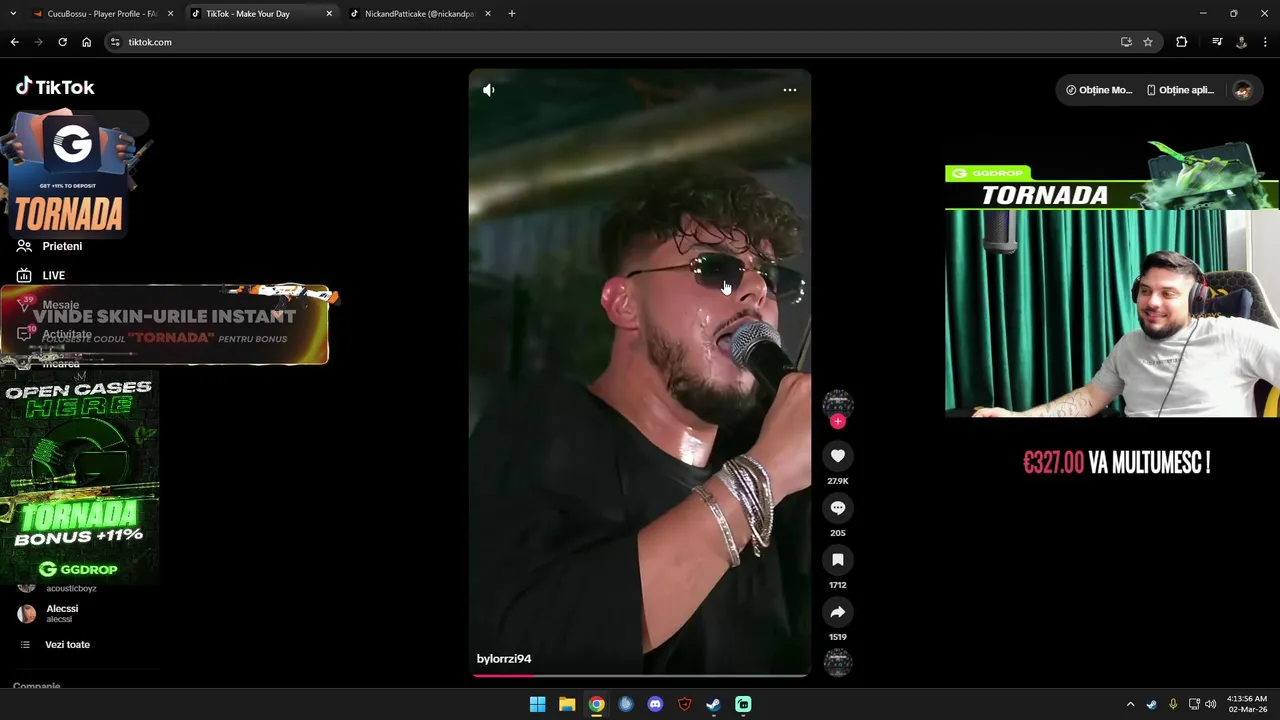Viewport: 1280px width, 720px height.
Task: Click the microphone icon in system tray
Action: [1173, 704]
